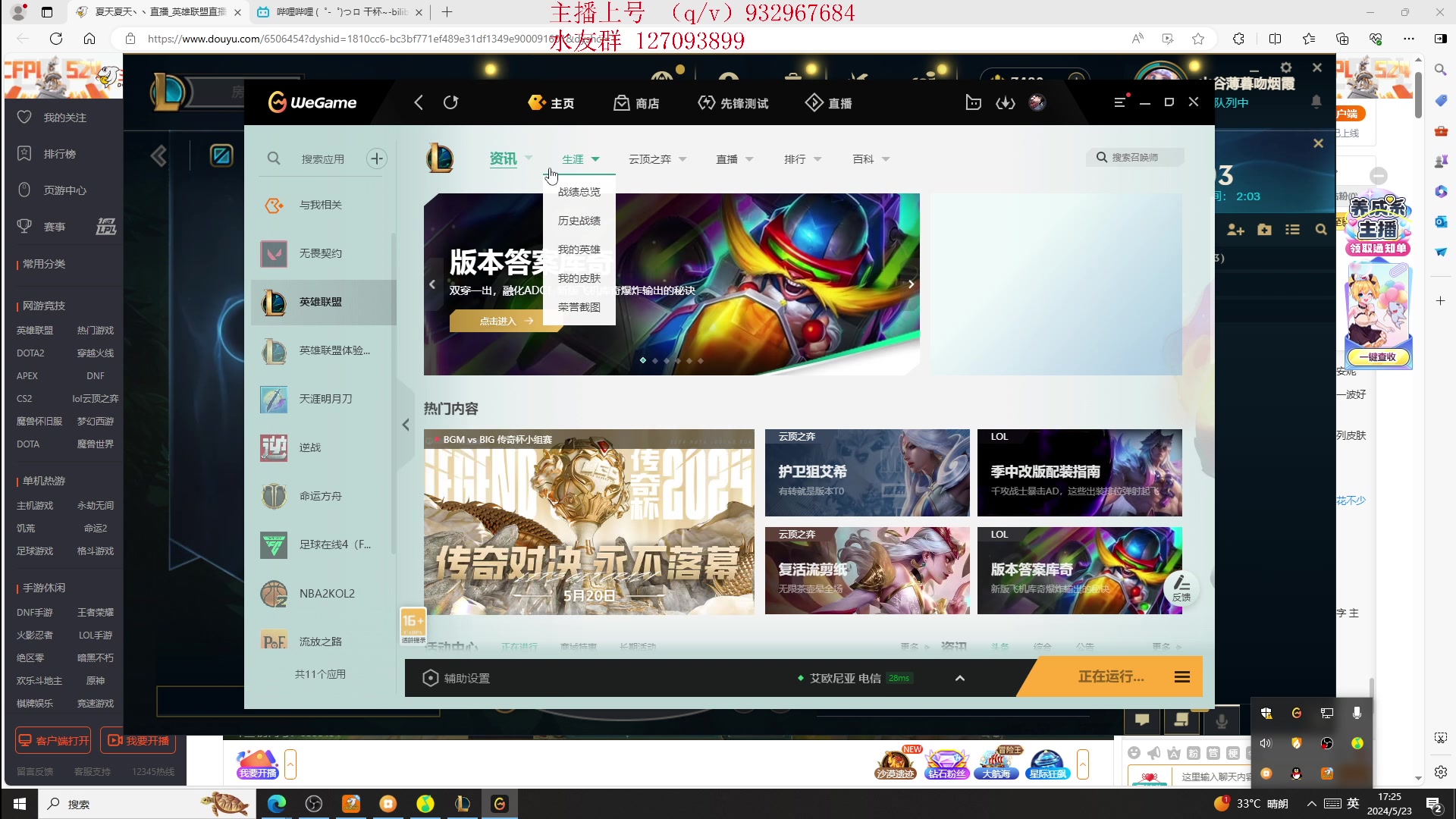
Task: Click the search icon in app sidebar
Action: coord(274,158)
